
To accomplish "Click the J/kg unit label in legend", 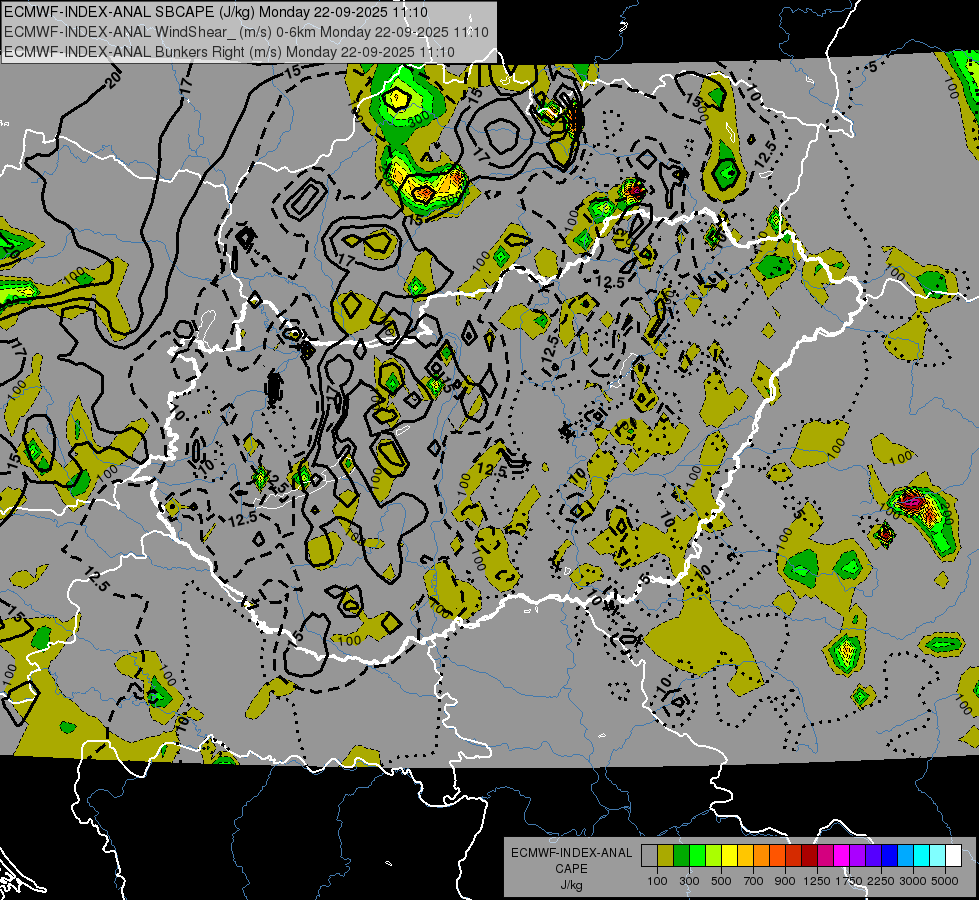I will [x=571, y=885].
